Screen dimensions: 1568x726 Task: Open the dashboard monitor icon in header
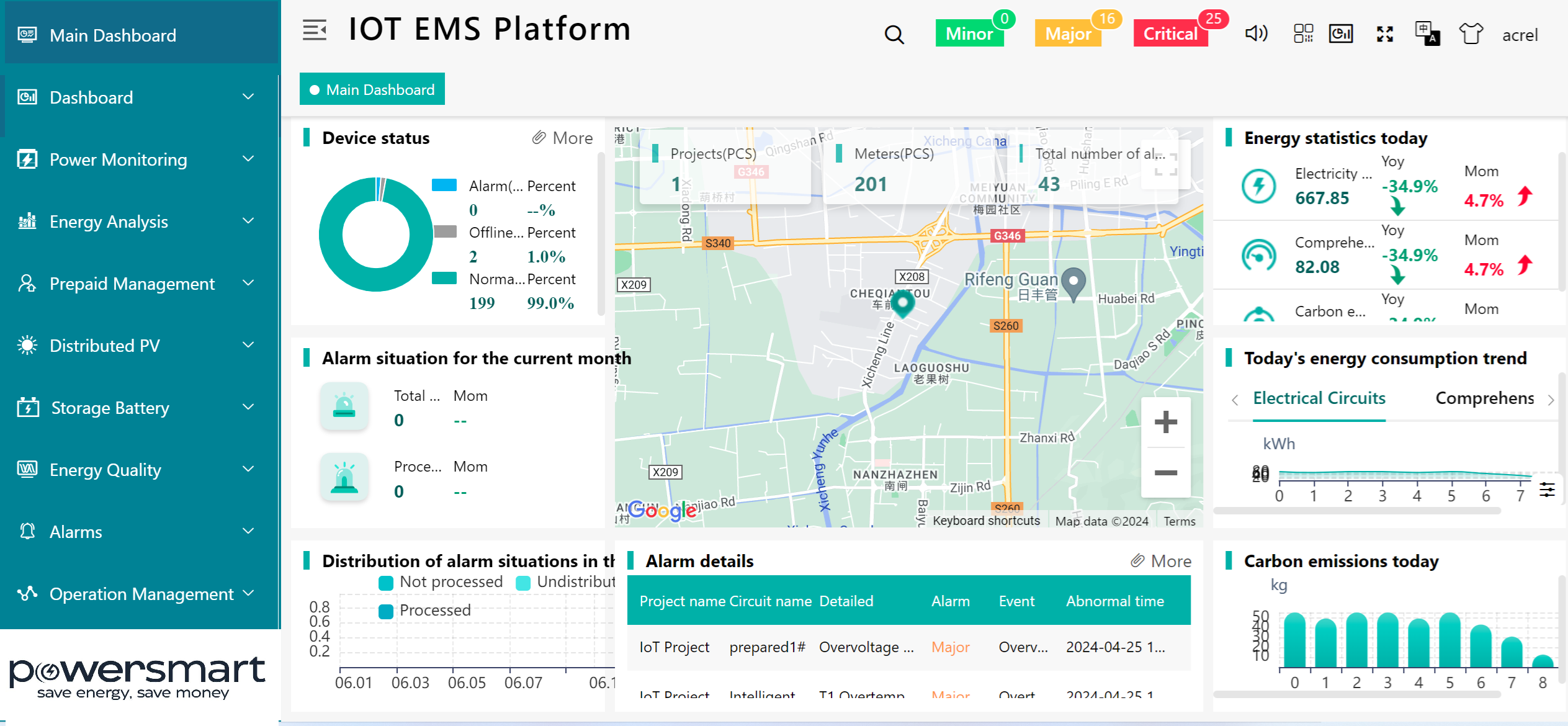click(x=1341, y=34)
